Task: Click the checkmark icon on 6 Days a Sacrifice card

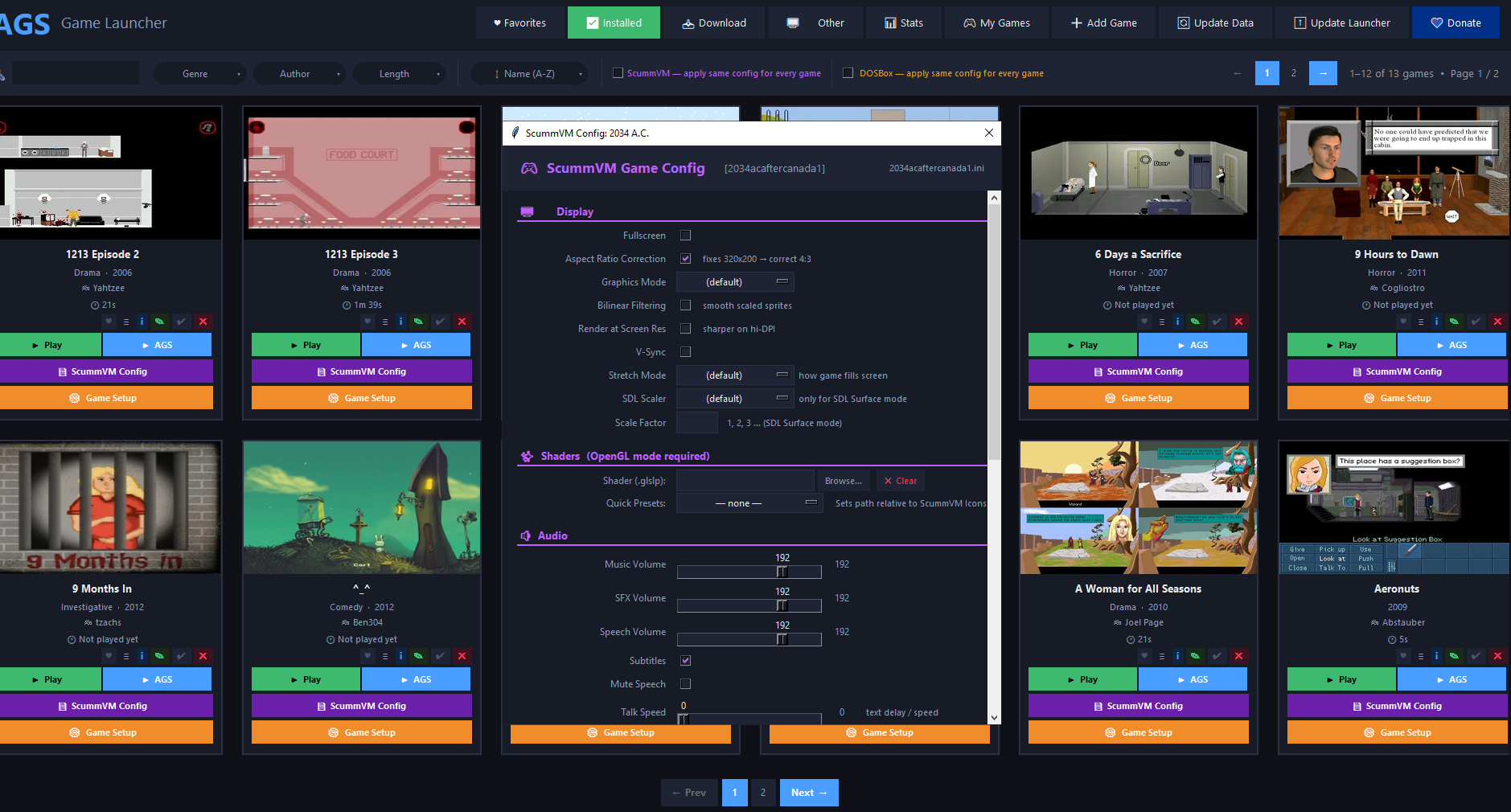Action: (x=1217, y=322)
